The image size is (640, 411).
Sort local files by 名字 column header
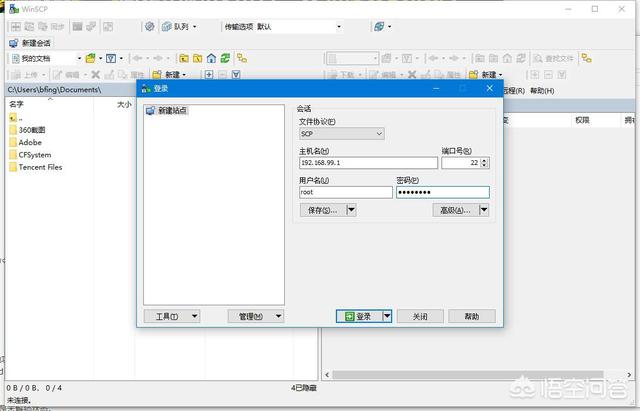(x=49, y=104)
